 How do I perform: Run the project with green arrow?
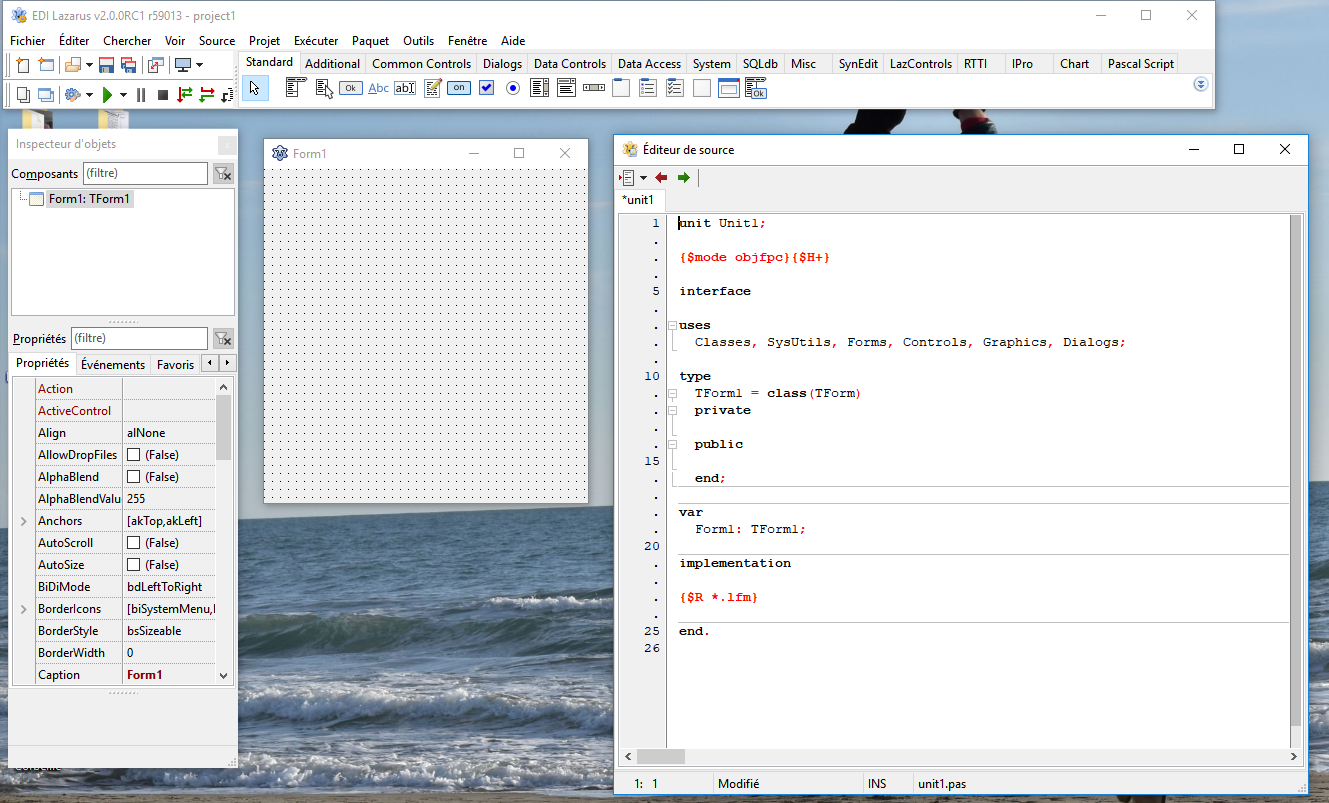tap(107, 94)
